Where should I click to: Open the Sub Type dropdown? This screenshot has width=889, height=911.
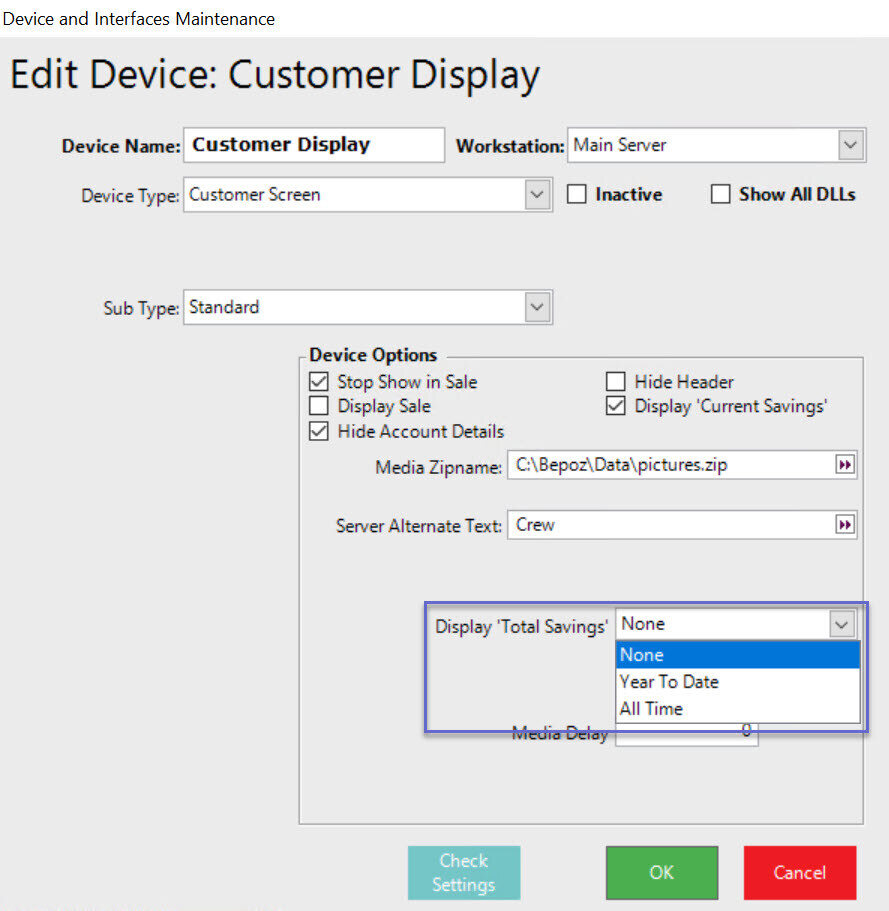click(x=538, y=307)
